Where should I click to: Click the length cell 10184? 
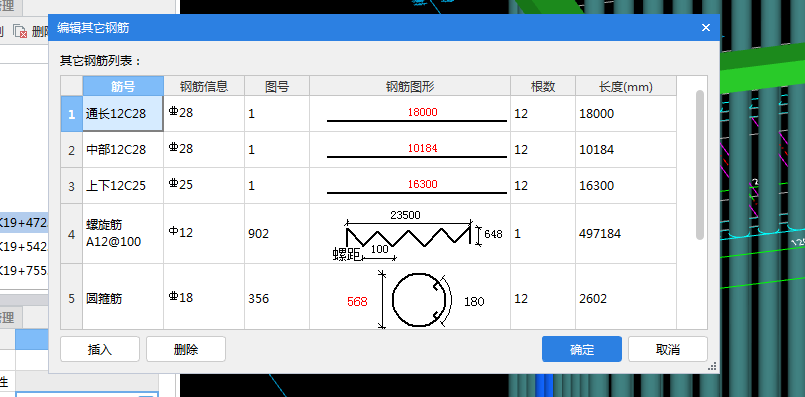pyautogui.click(x=626, y=149)
